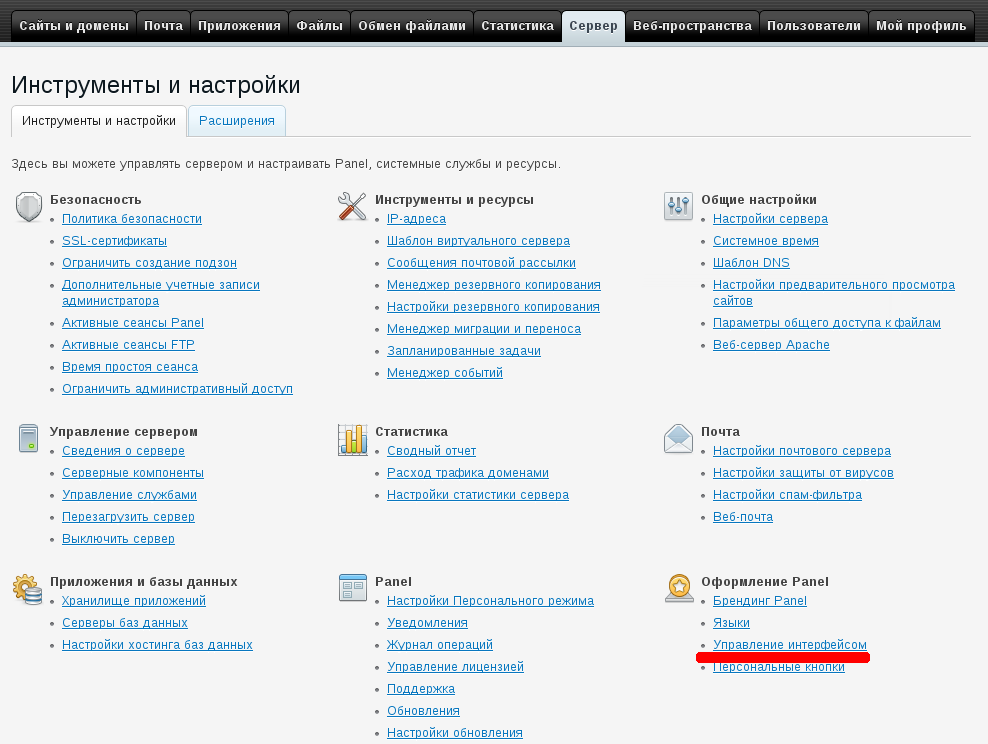Image resolution: width=988 pixels, height=744 pixels.
Task: Open the Статистика navigation tab
Action: click(517, 26)
